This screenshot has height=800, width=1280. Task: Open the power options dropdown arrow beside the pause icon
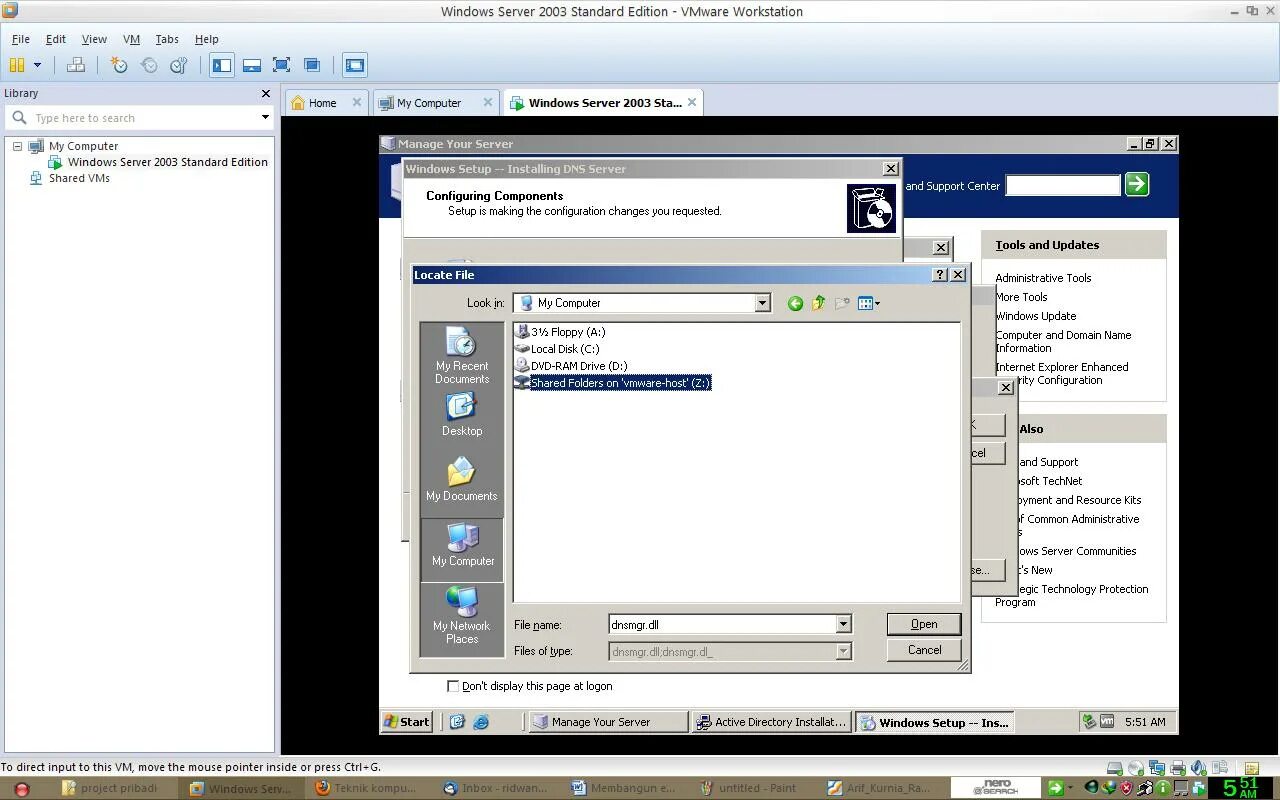pos(37,65)
